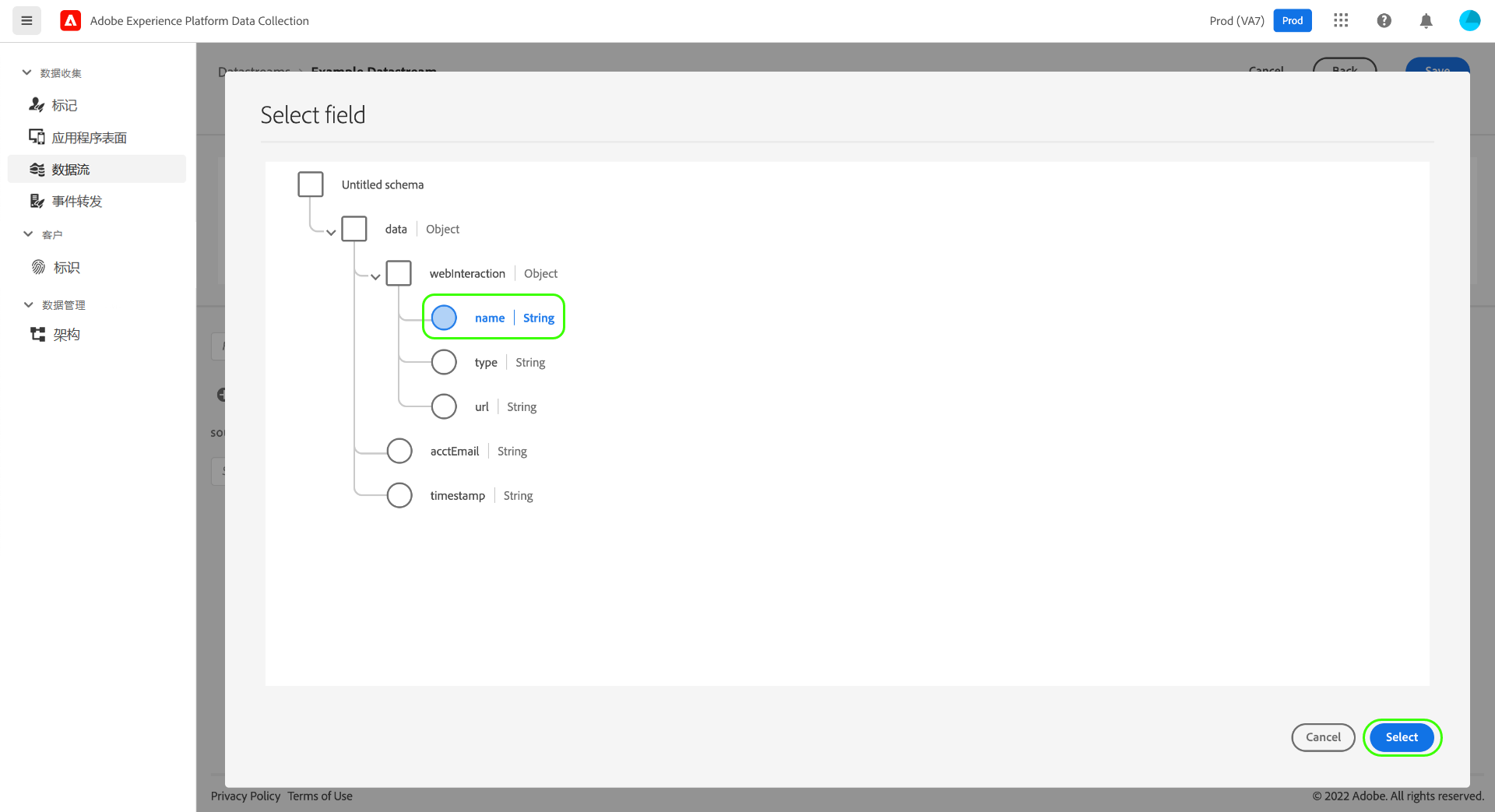The height and width of the screenshot is (812, 1495).
Task: Open the Terms of Use link
Action: point(320,796)
